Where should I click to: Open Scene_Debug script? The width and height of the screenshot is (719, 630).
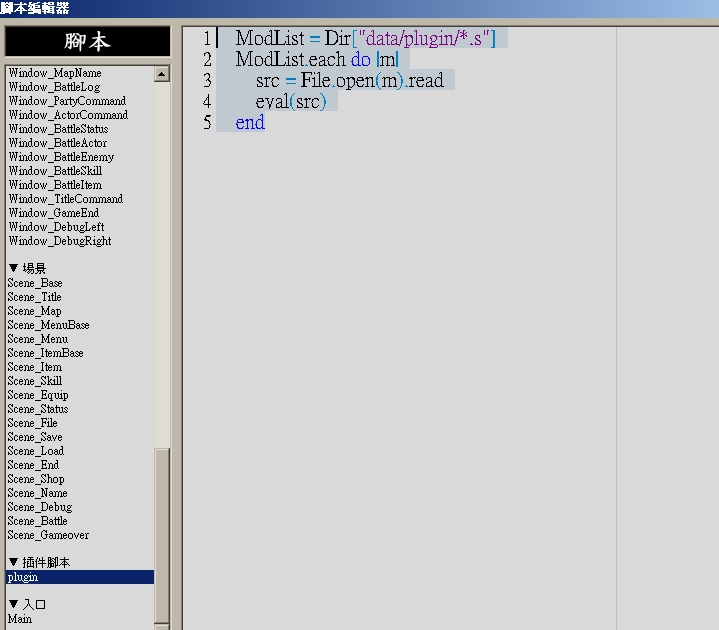(40, 507)
